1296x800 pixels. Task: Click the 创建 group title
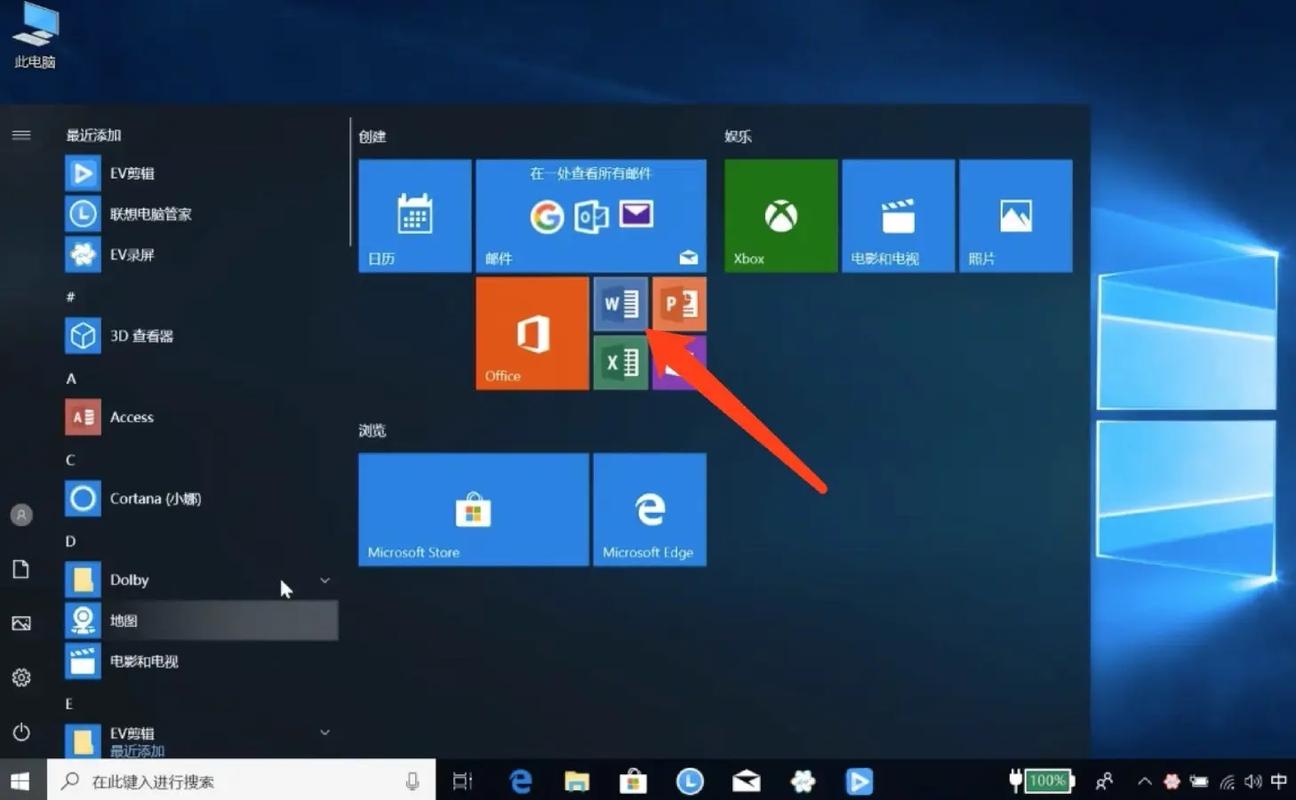[373, 136]
